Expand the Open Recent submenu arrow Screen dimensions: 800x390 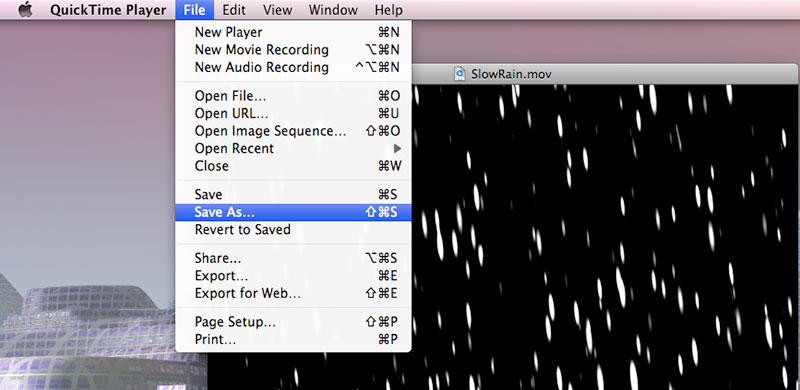tap(397, 149)
